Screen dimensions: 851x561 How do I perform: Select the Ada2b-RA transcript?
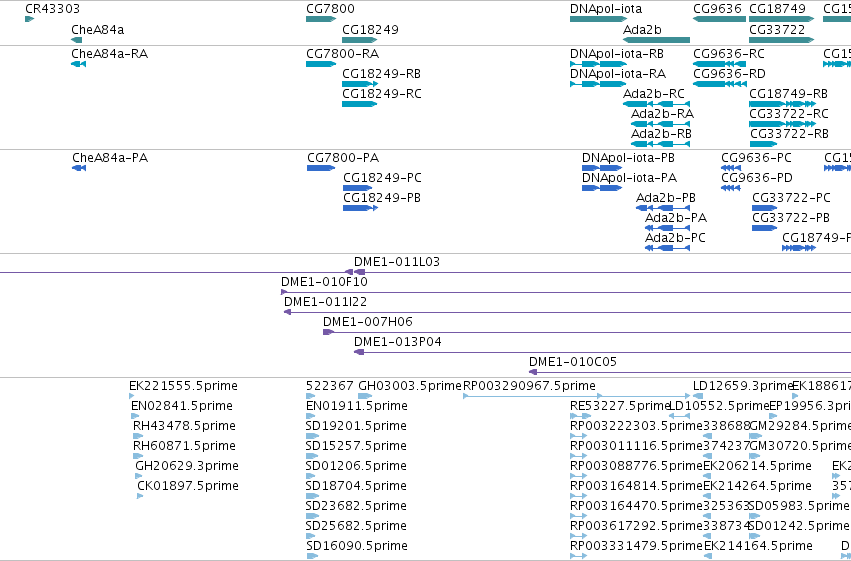point(661,124)
